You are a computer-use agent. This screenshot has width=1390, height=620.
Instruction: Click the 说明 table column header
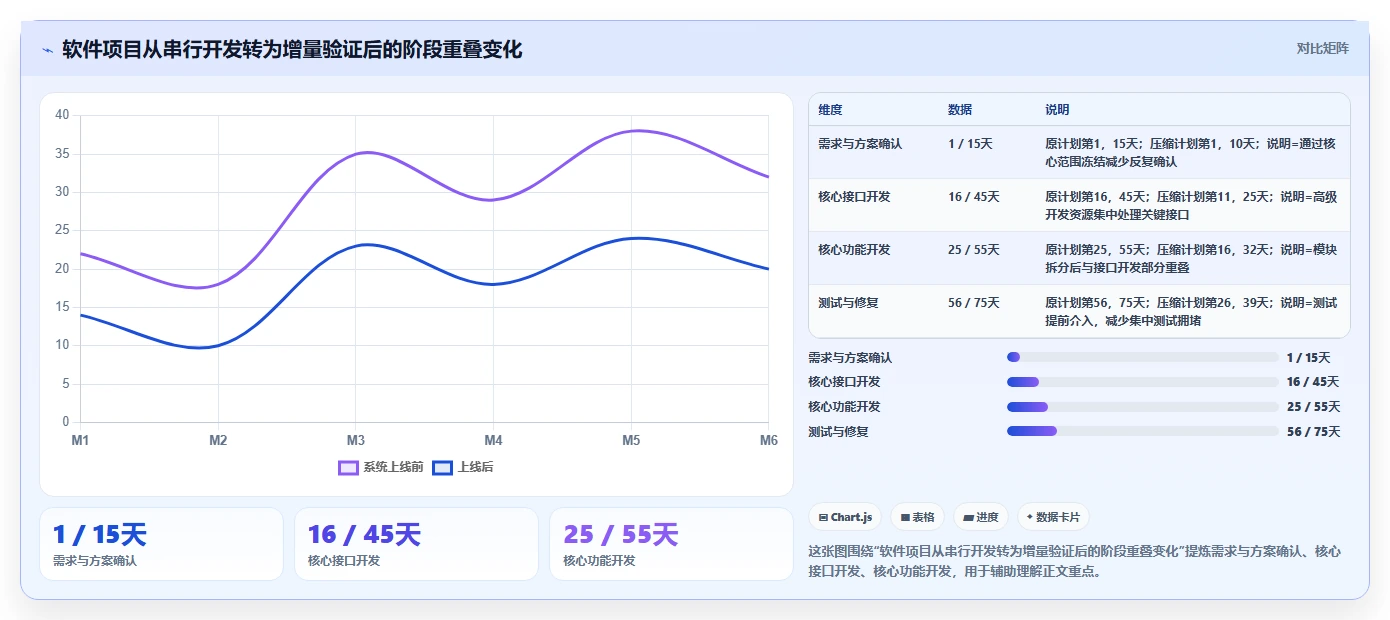(x=1057, y=109)
